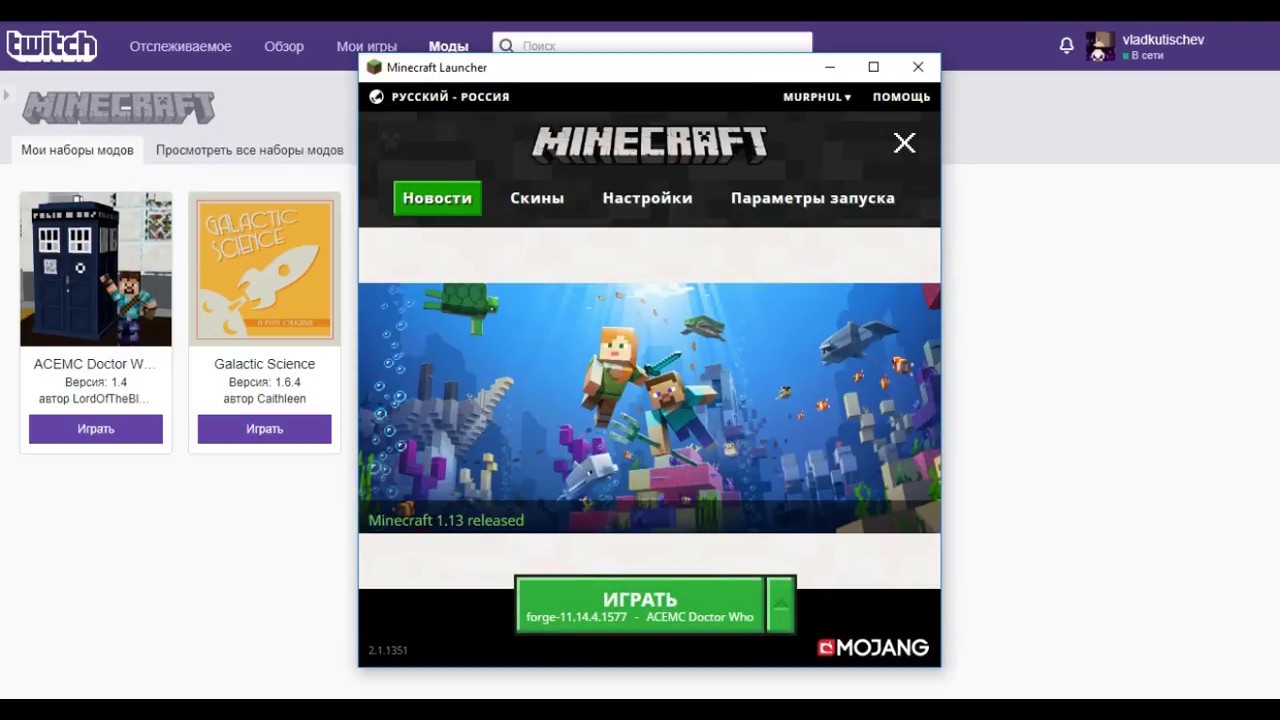Open the Мои игры section
Image resolution: width=1280 pixels, height=720 pixels.
point(366,46)
